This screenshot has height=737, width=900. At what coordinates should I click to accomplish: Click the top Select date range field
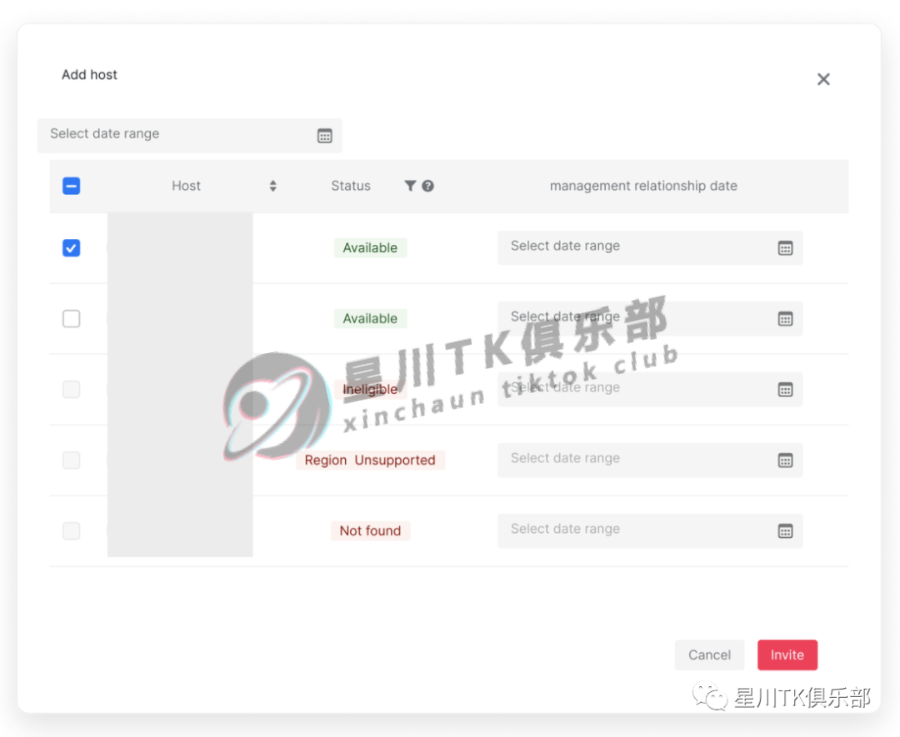point(189,135)
